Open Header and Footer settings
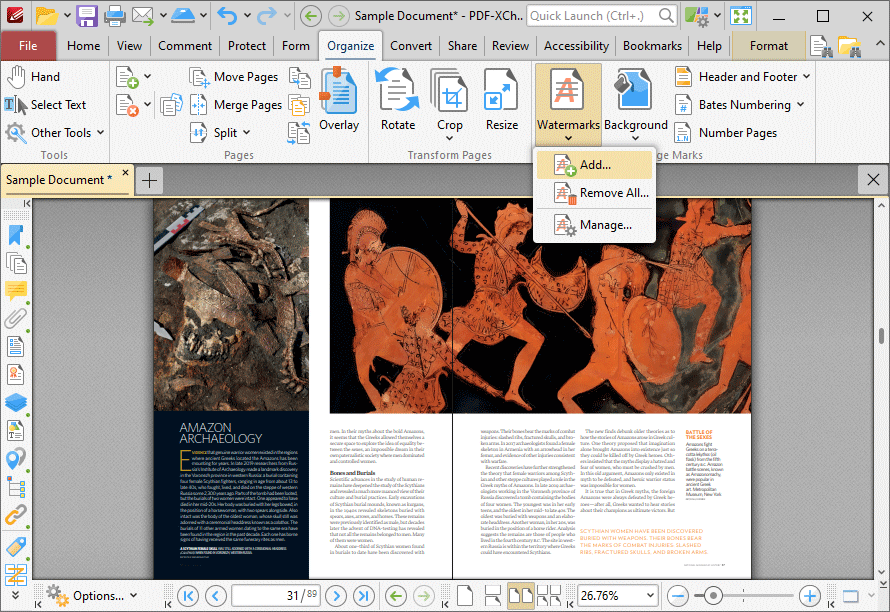 743,76
